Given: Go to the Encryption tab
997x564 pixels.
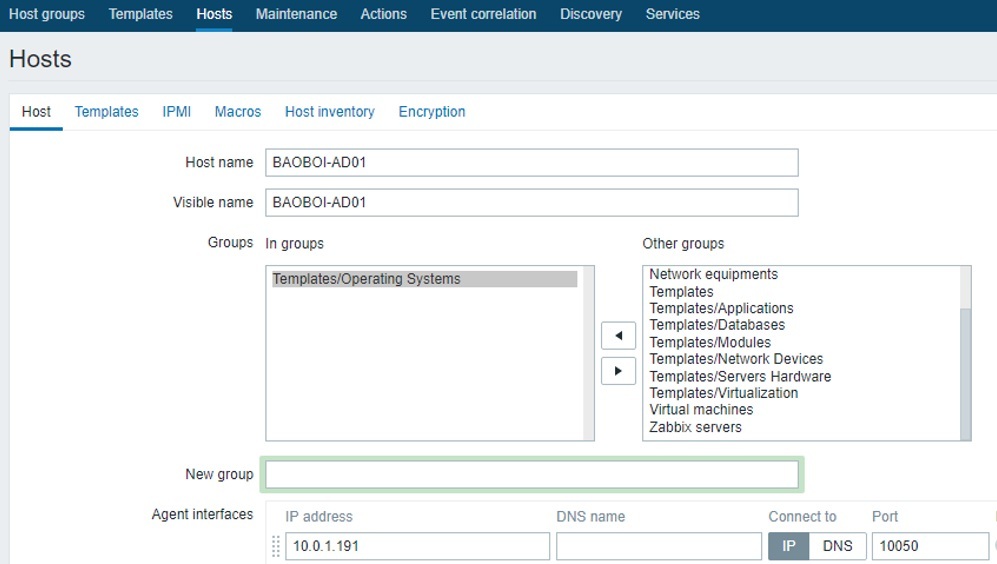Looking at the screenshot, I should click(x=432, y=112).
